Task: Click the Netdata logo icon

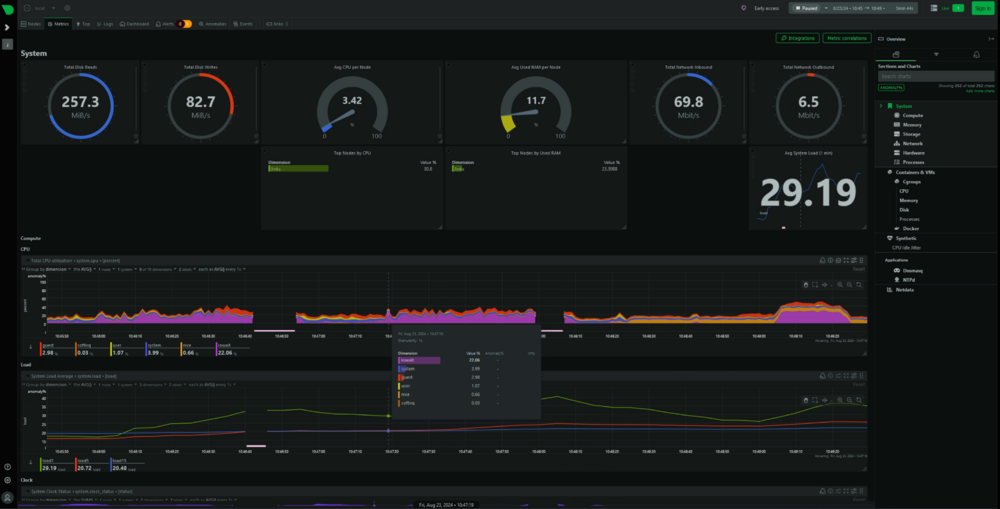Action: [8, 9]
